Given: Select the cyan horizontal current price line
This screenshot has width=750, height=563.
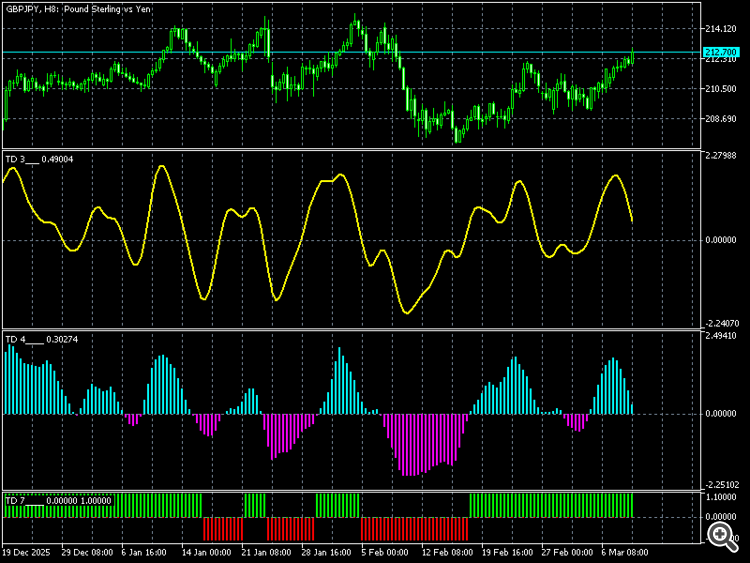Looking at the screenshot, I should pyautogui.click(x=351, y=52).
